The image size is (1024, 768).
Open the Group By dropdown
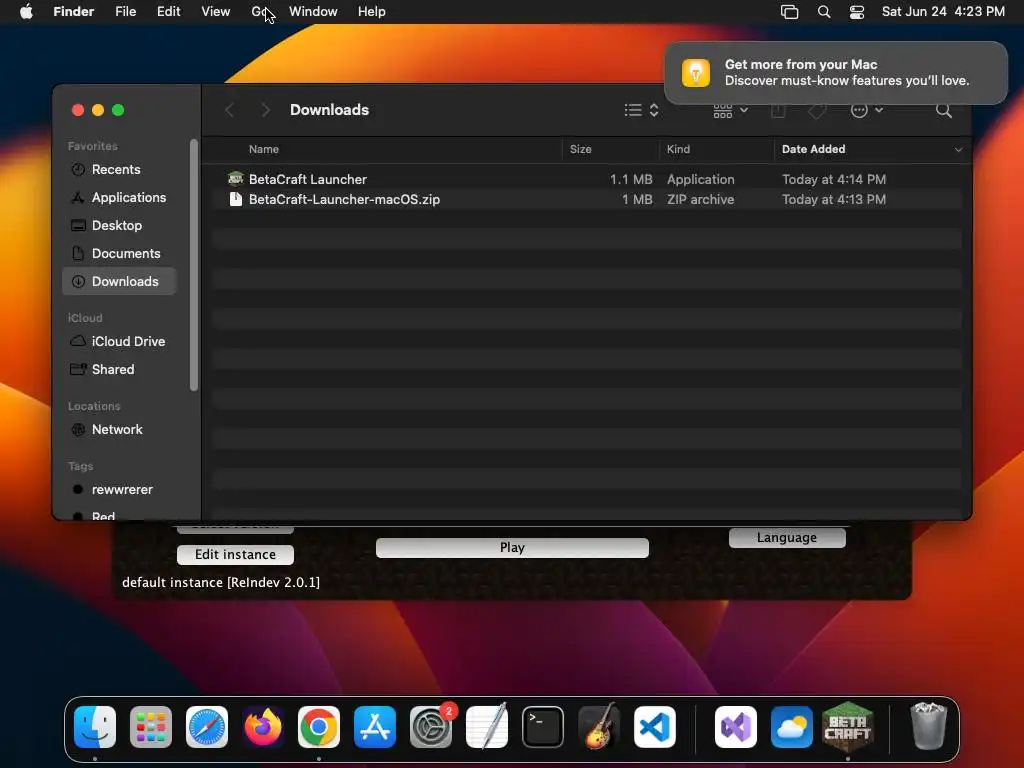pyautogui.click(x=730, y=110)
